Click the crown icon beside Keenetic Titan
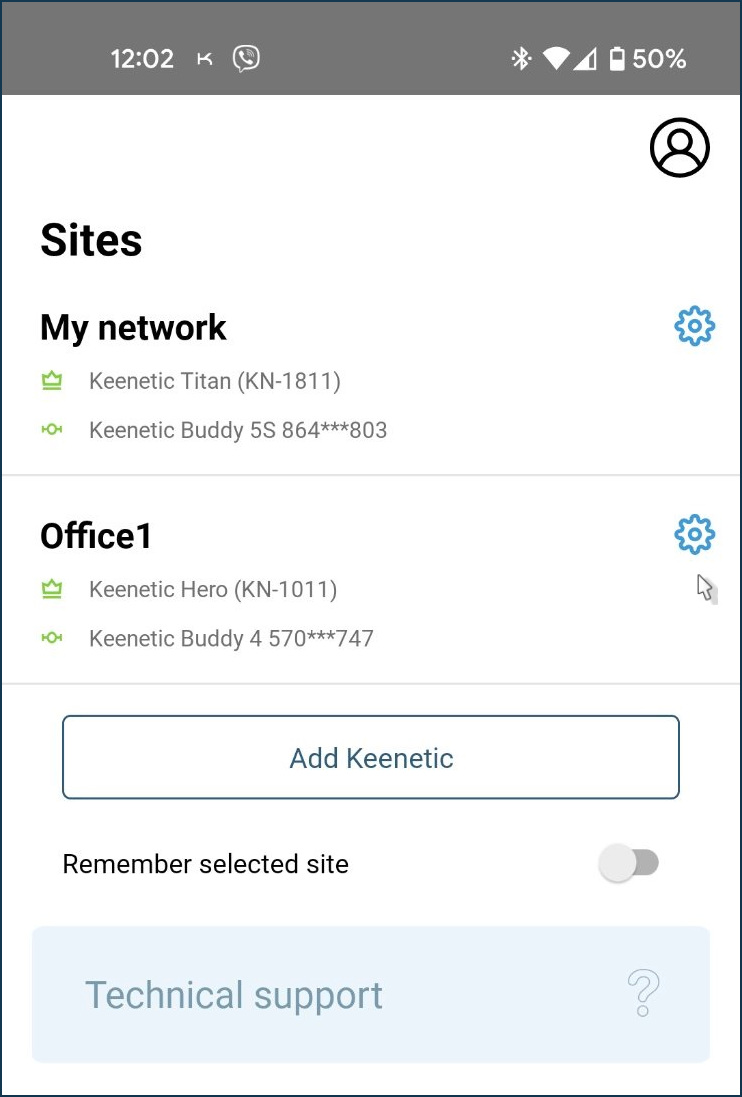This screenshot has width=742, height=1097. [51, 381]
